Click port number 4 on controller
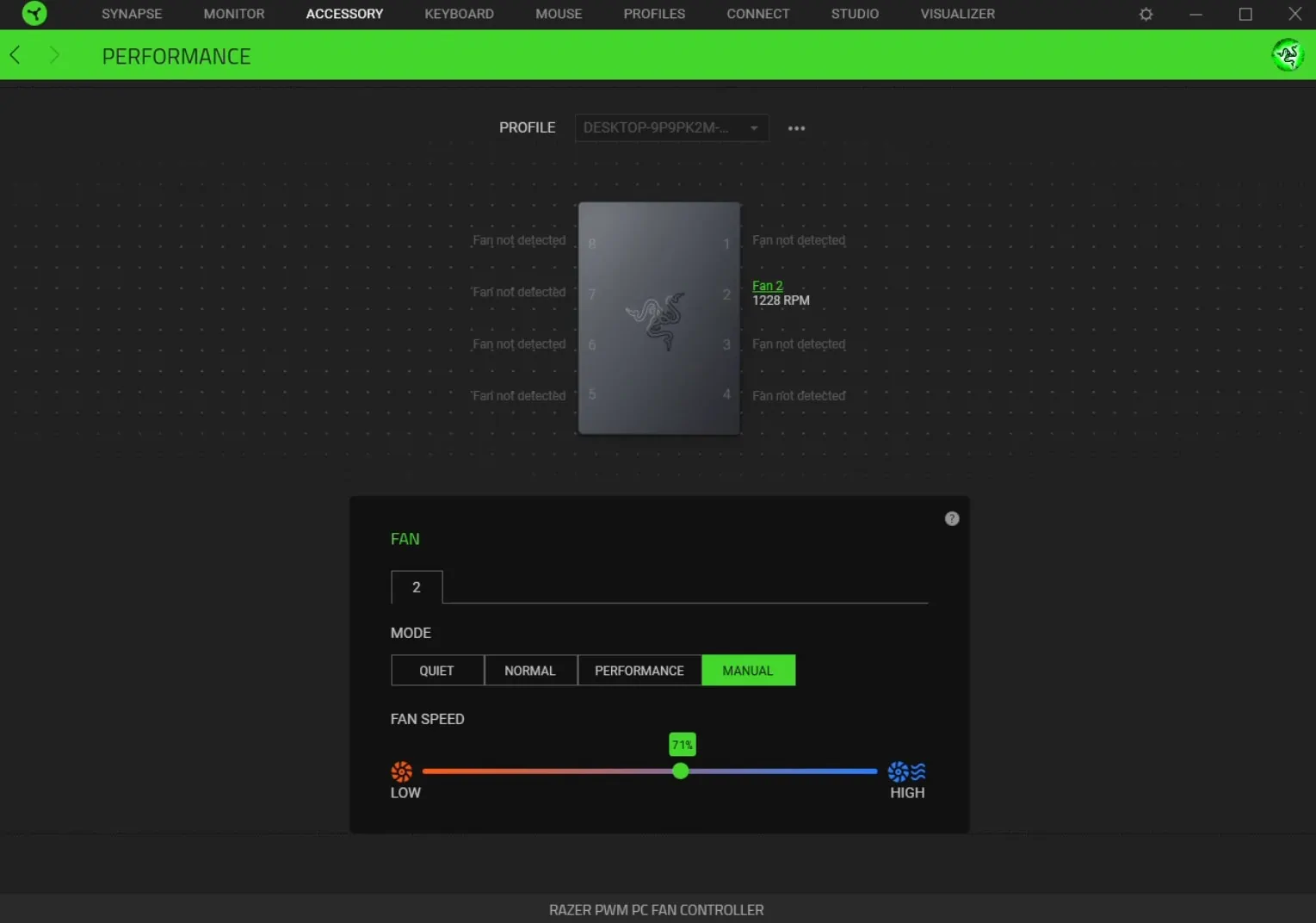This screenshot has height=923, width=1316. tap(726, 394)
